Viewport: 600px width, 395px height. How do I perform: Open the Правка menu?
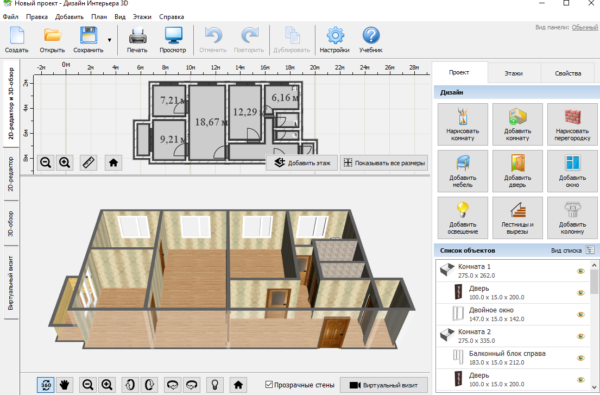37,17
